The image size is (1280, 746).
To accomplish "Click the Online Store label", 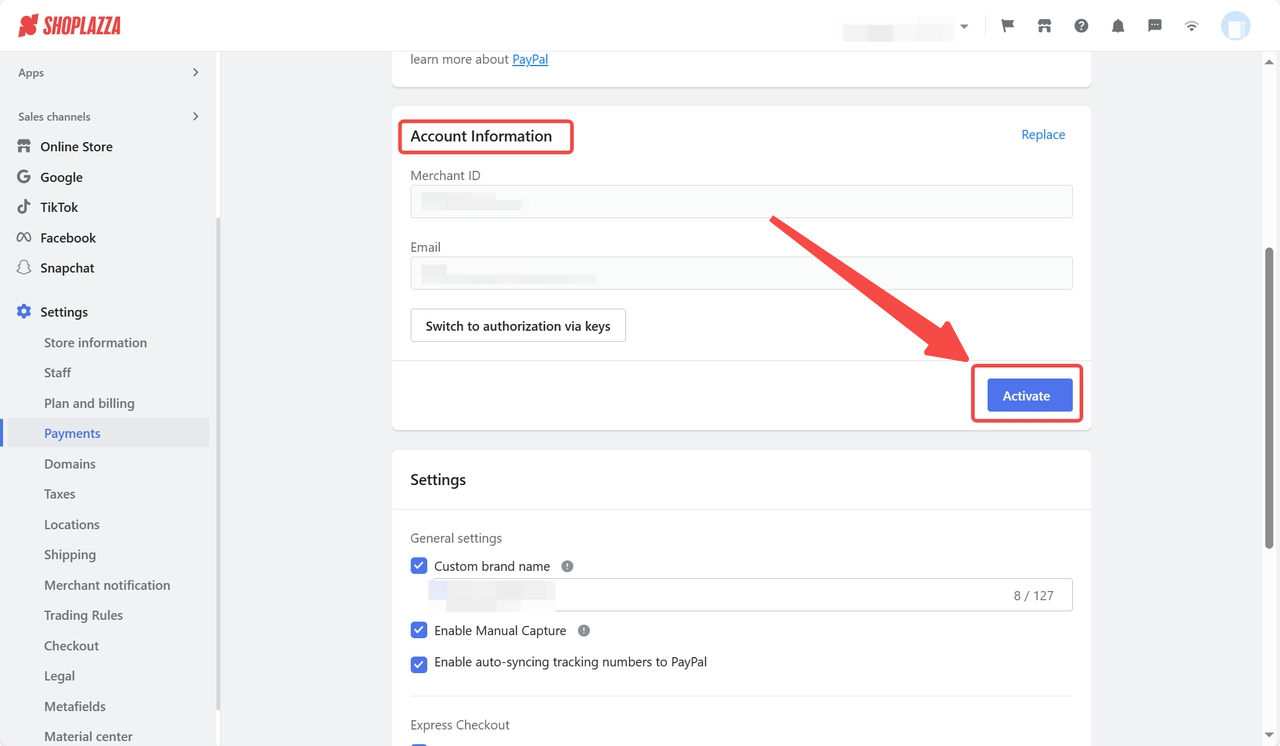I will click(x=76, y=147).
